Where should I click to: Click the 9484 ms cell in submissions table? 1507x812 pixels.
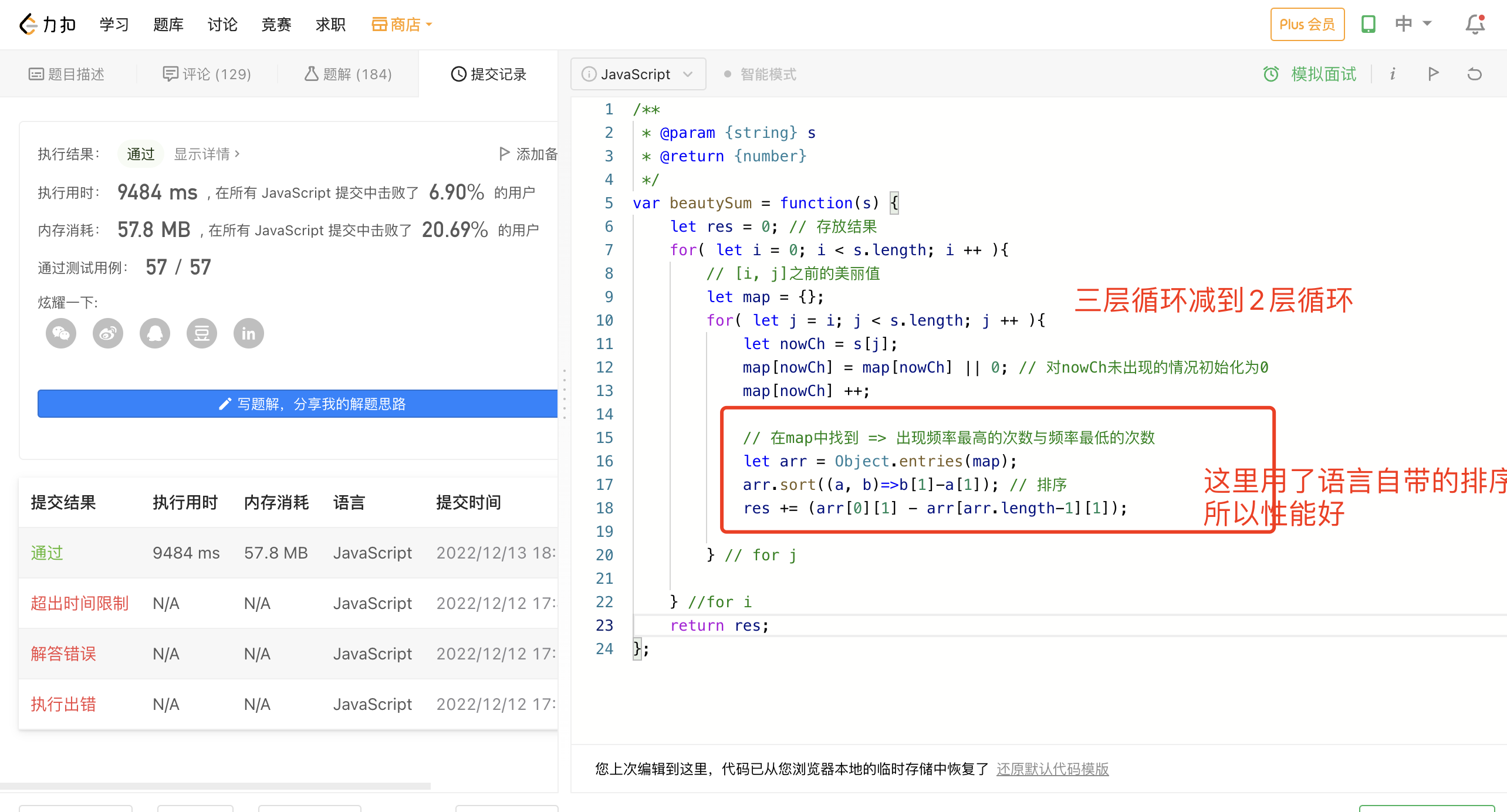(186, 553)
